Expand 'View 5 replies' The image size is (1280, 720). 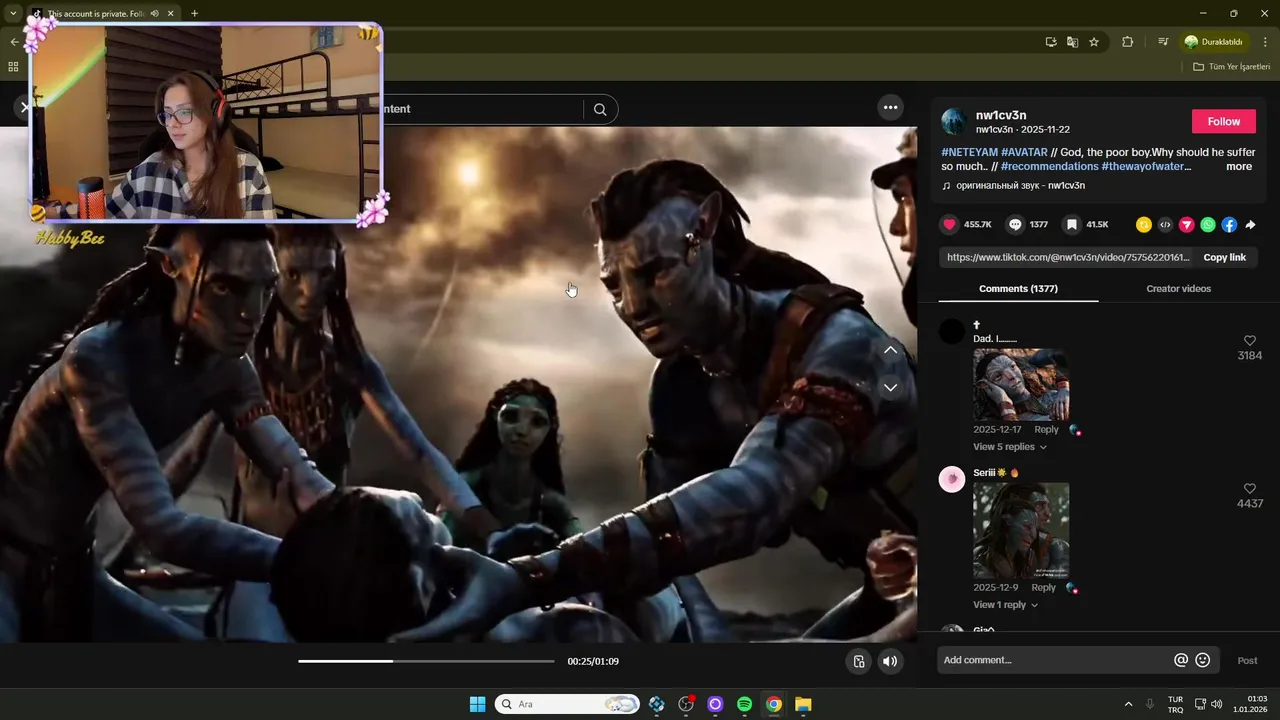[1010, 447]
